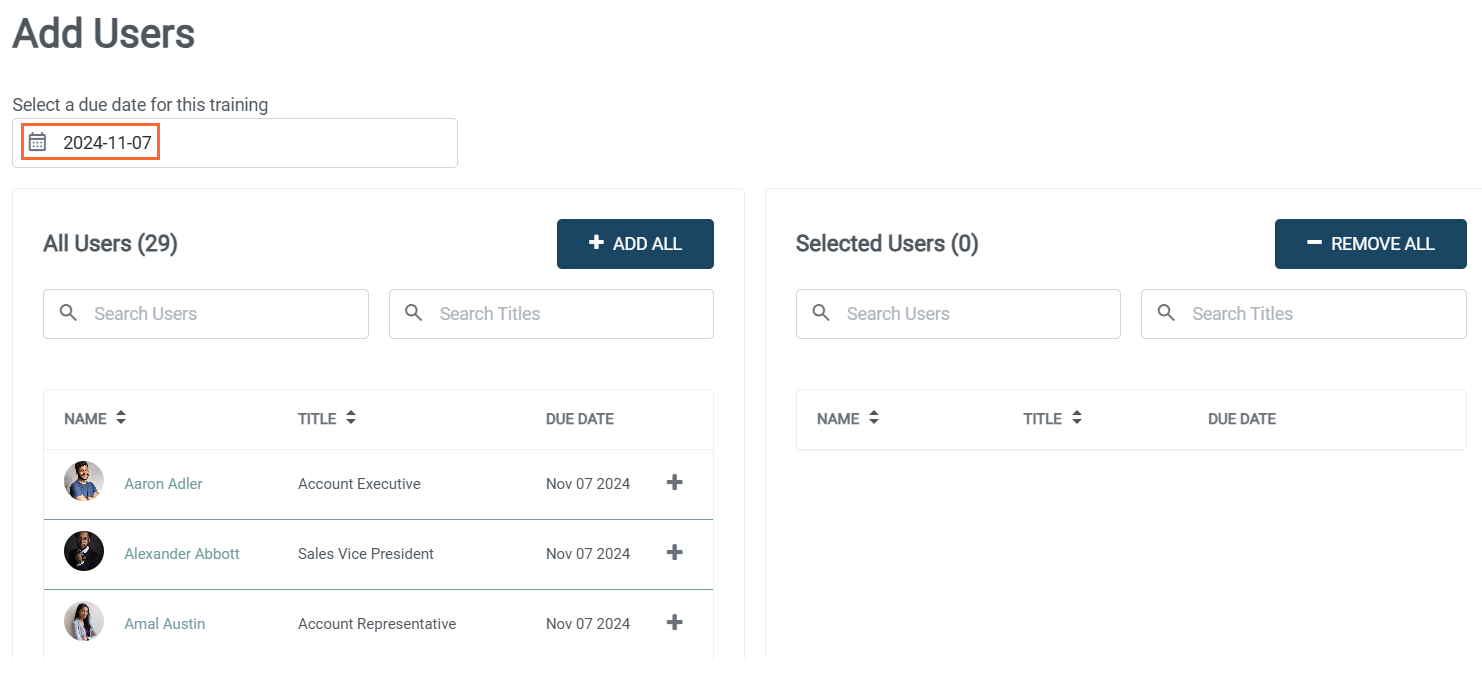Focus Search Users field under Selected Users
This screenshot has height=681, width=1482.
(972, 314)
